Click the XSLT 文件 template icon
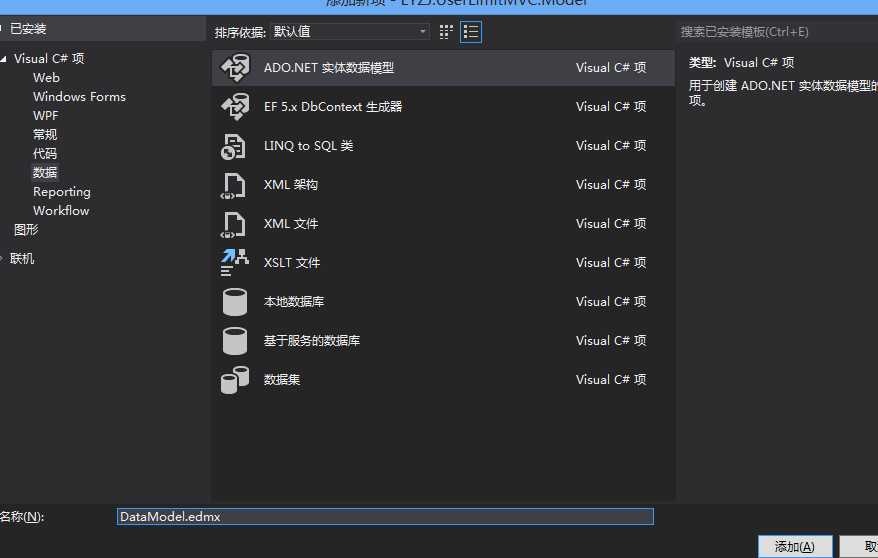878x558 pixels. click(234, 263)
